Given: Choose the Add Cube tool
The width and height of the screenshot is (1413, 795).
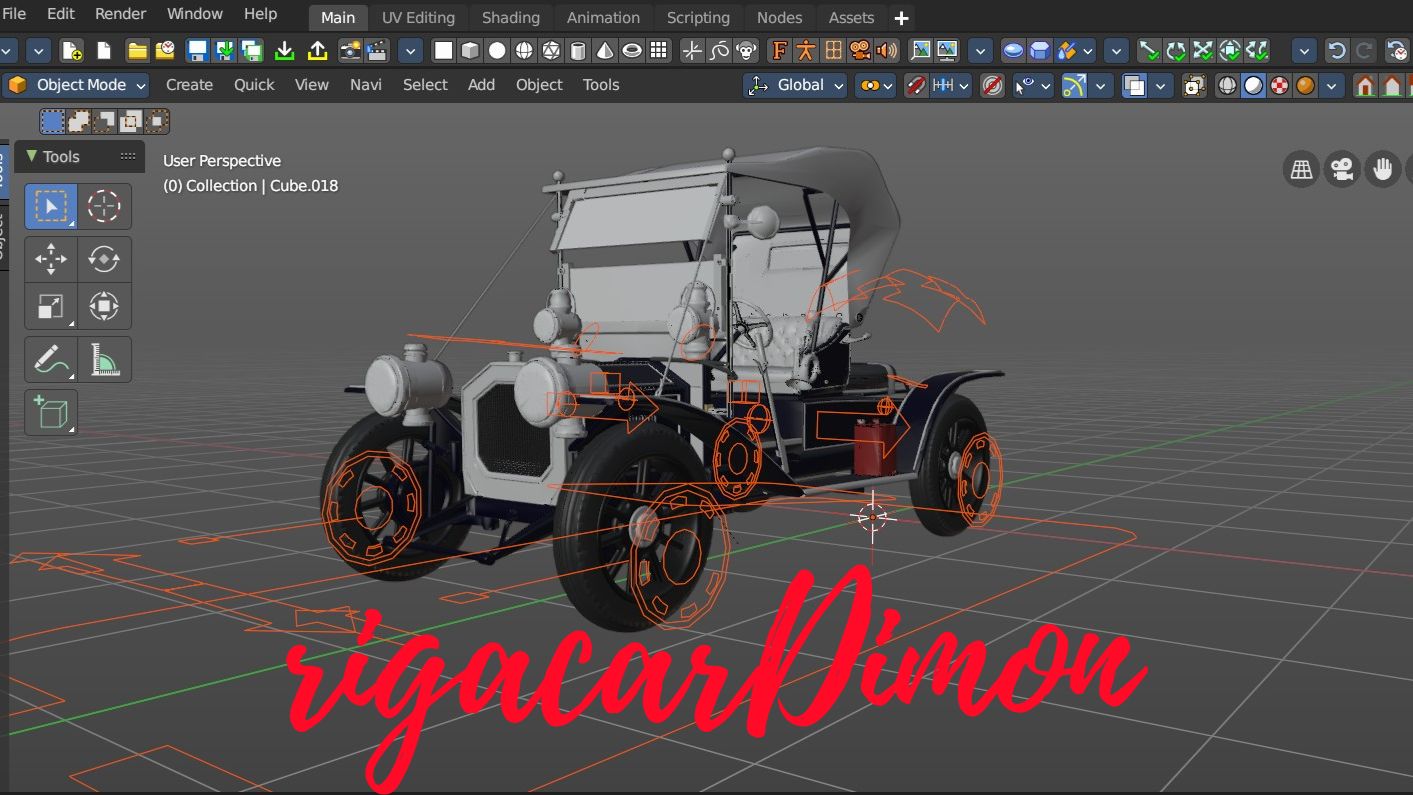Looking at the screenshot, I should (x=50, y=412).
